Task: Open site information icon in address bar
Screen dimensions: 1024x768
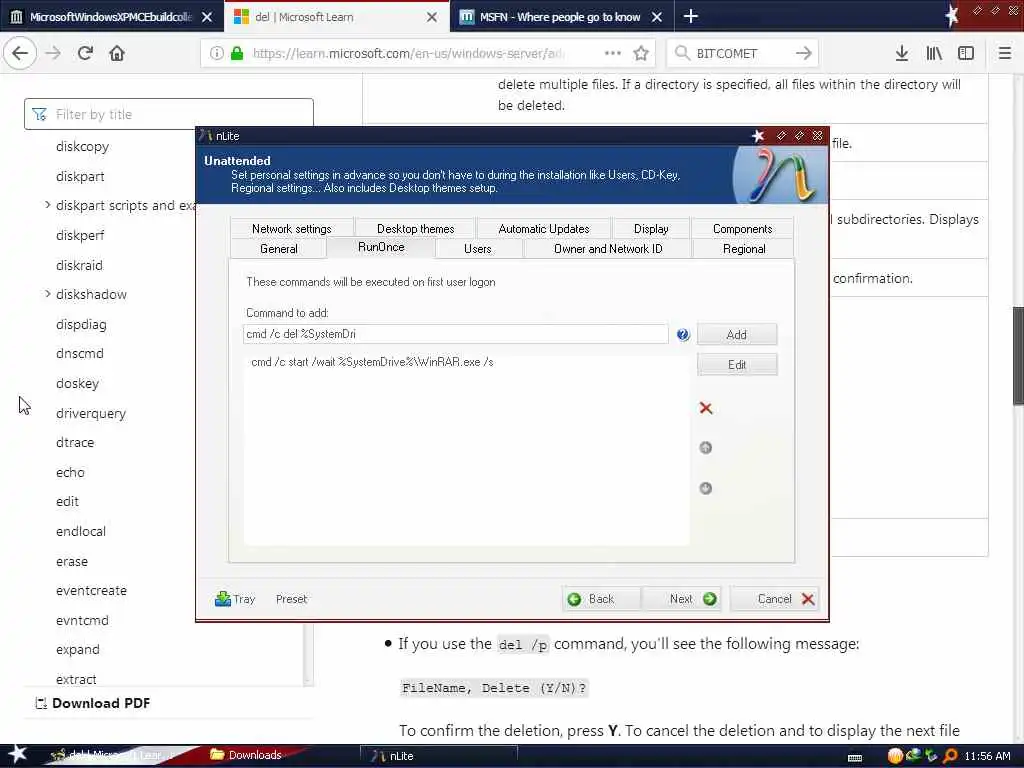Action: click(x=216, y=53)
